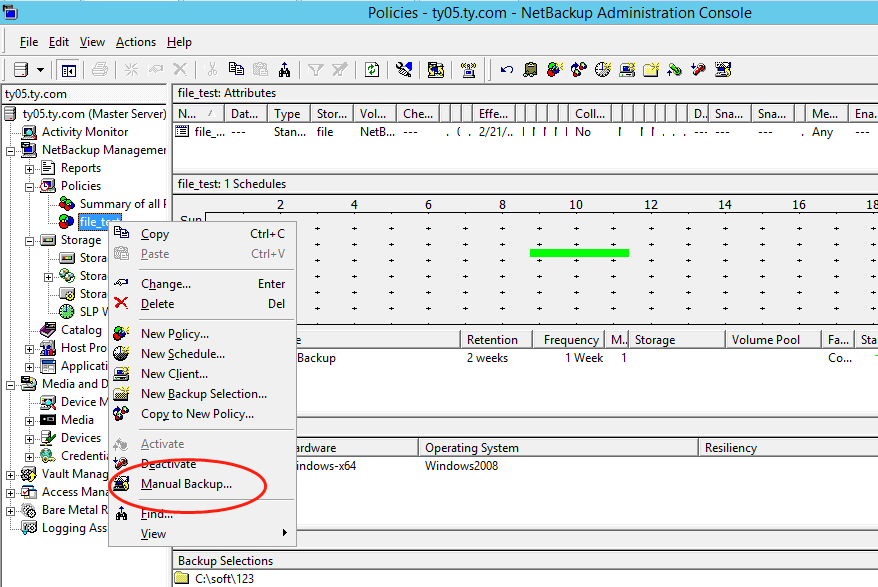Choose Copy from the context menu
Image resolution: width=878 pixels, height=587 pixels.
click(x=203, y=234)
